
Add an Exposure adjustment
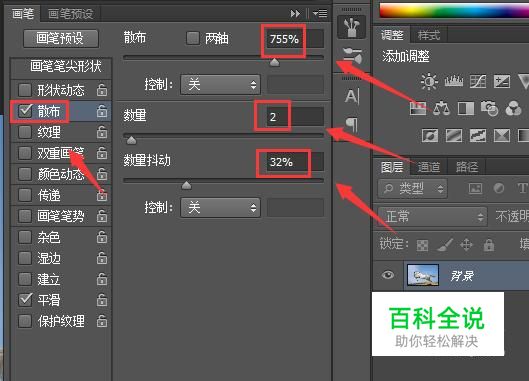(502, 82)
